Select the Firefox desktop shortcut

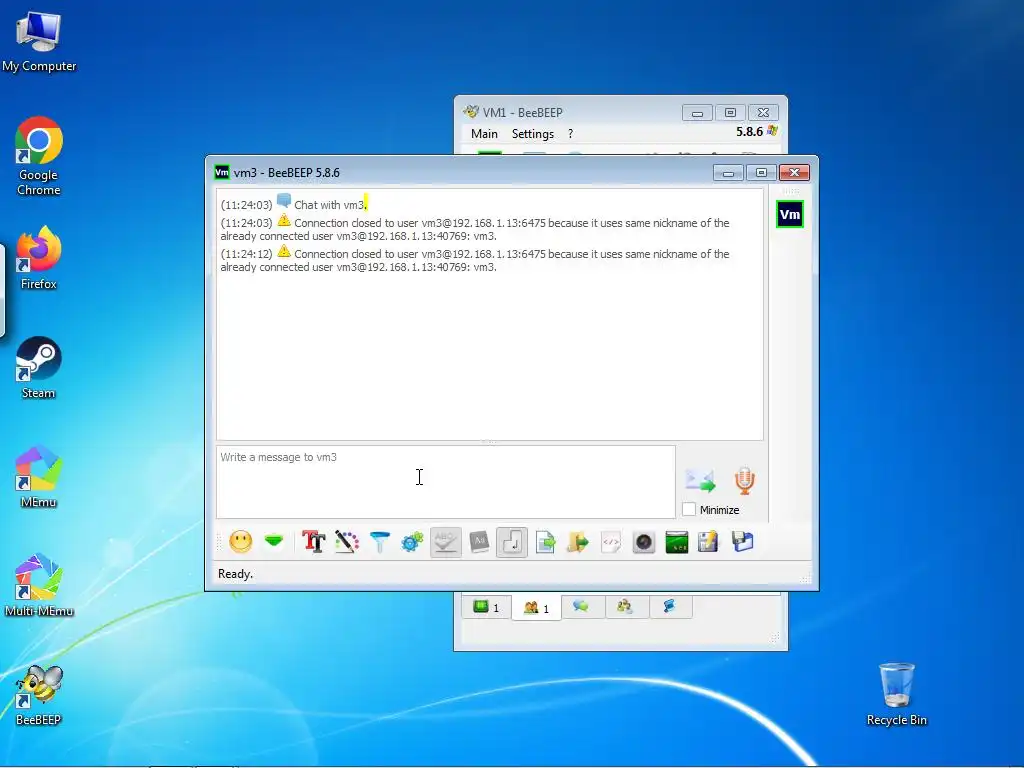(39, 258)
